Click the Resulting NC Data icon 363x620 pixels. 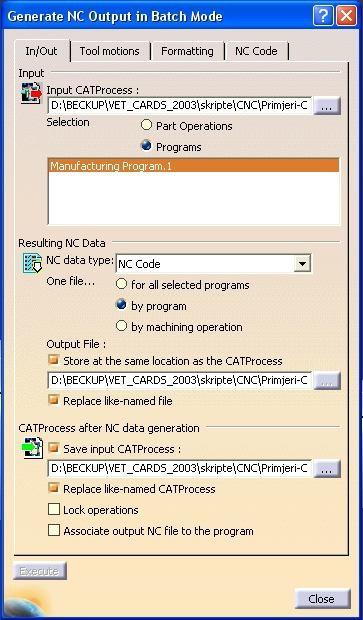click(x=32, y=264)
